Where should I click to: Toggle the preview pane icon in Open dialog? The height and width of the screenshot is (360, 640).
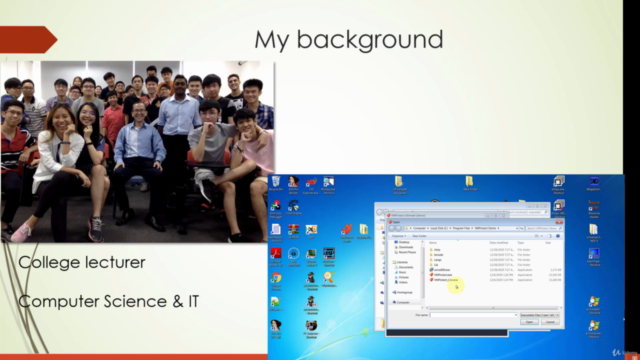(549, 236)
